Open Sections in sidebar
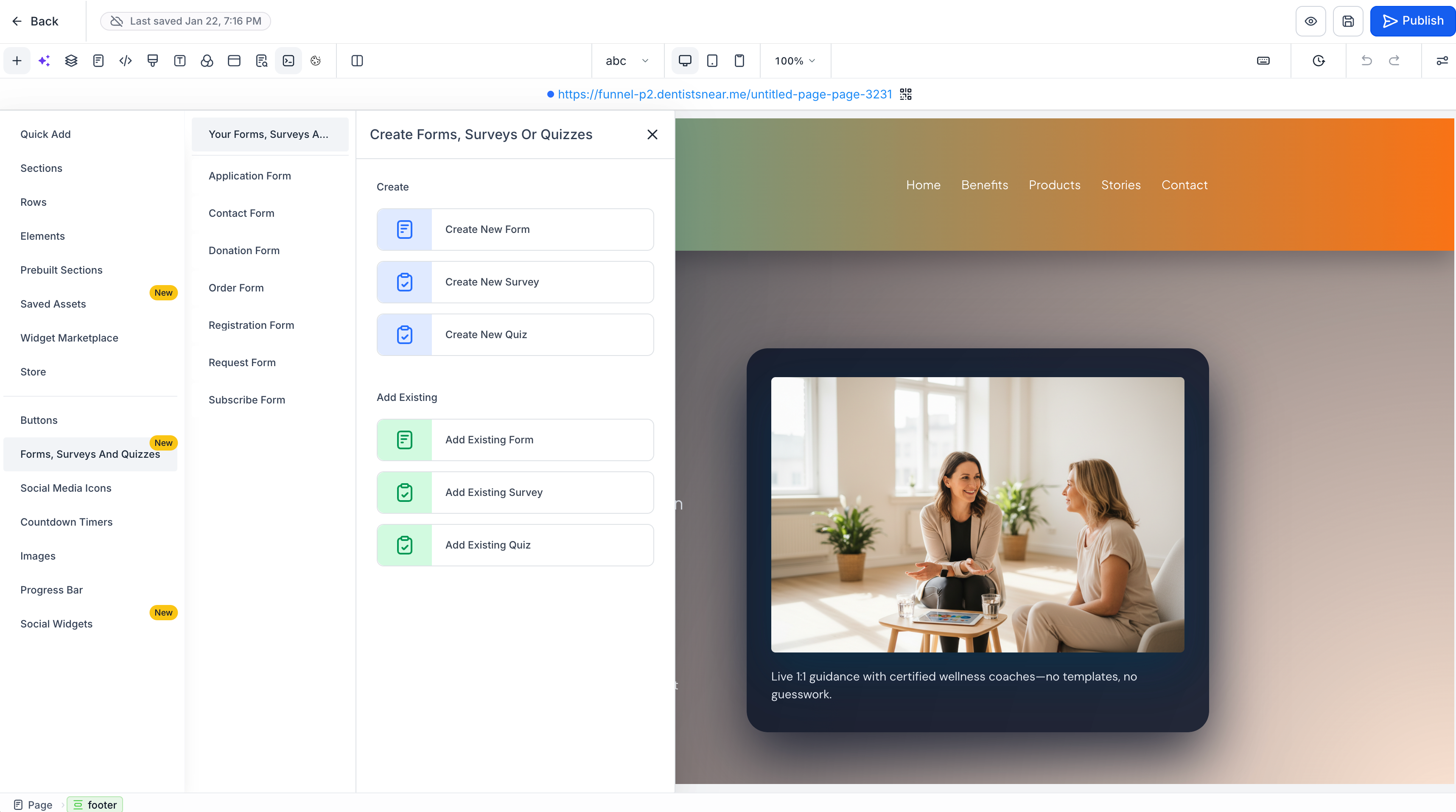The width and height of the screenshot is (1456, 812). [x=90, y=168]
